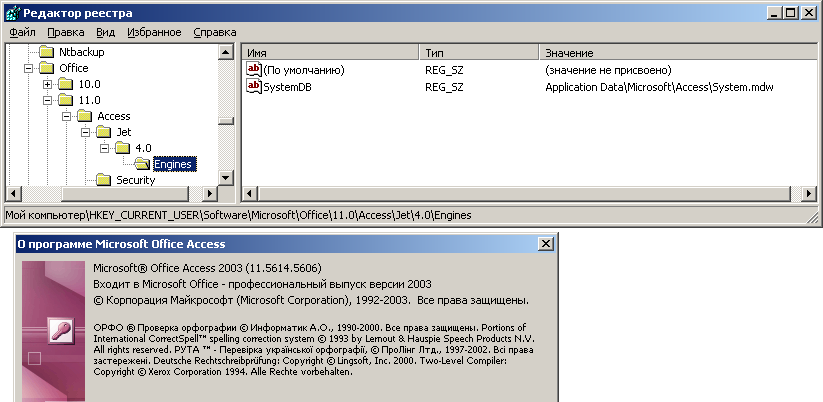
Task: Click values pane horizontal scroll thumb
Action: click(523, 194)
